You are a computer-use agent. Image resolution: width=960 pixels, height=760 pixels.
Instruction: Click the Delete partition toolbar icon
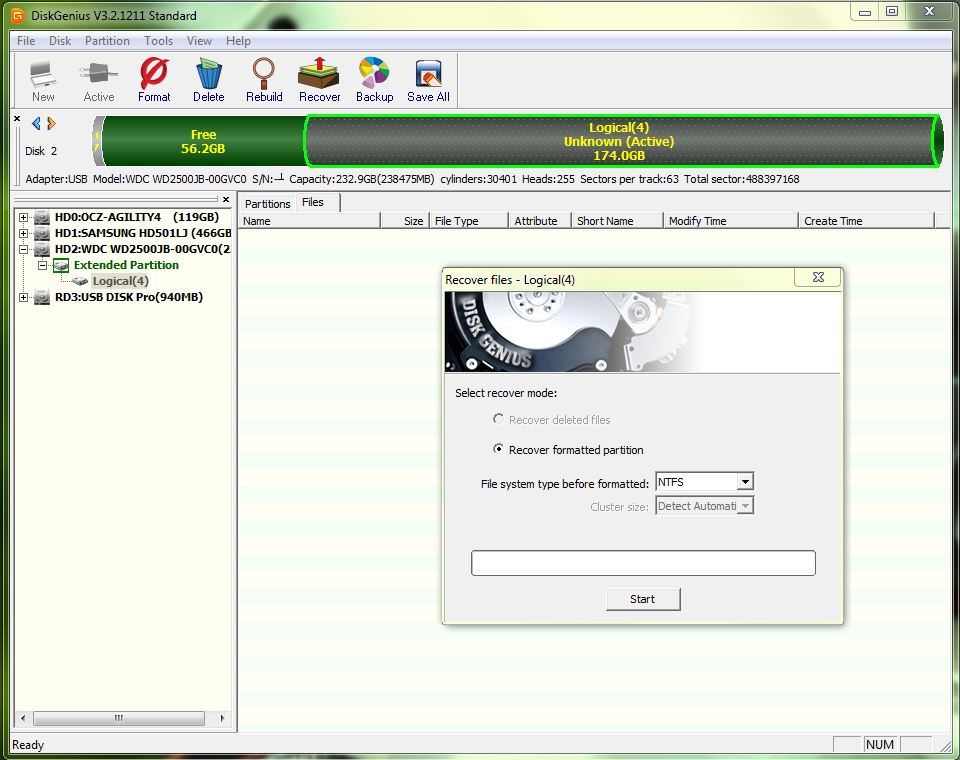(209, 80)
